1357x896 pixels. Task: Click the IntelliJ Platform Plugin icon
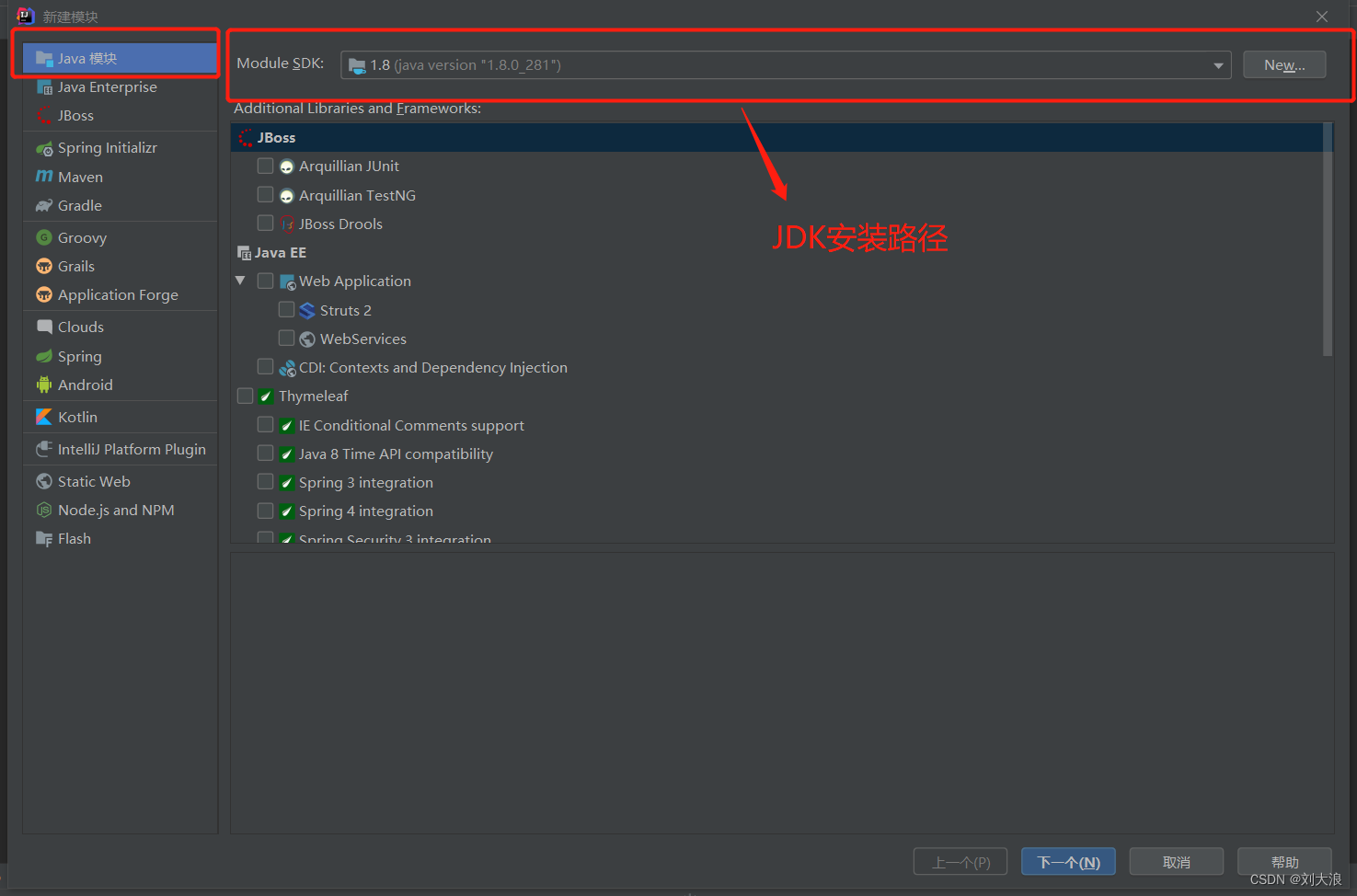[44, 449]
